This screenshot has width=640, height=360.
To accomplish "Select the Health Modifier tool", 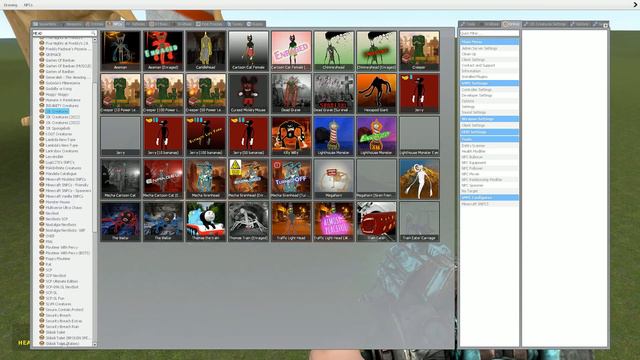I will [489, 151].
